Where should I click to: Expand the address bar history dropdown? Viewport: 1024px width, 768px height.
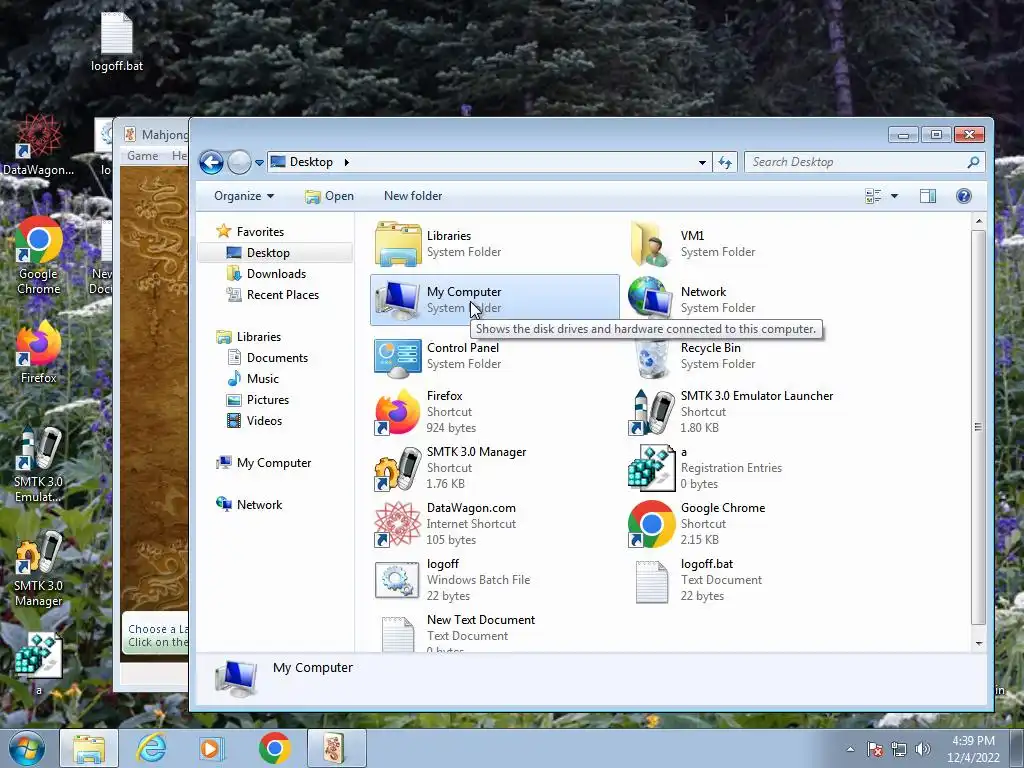(x=702, y=162)
